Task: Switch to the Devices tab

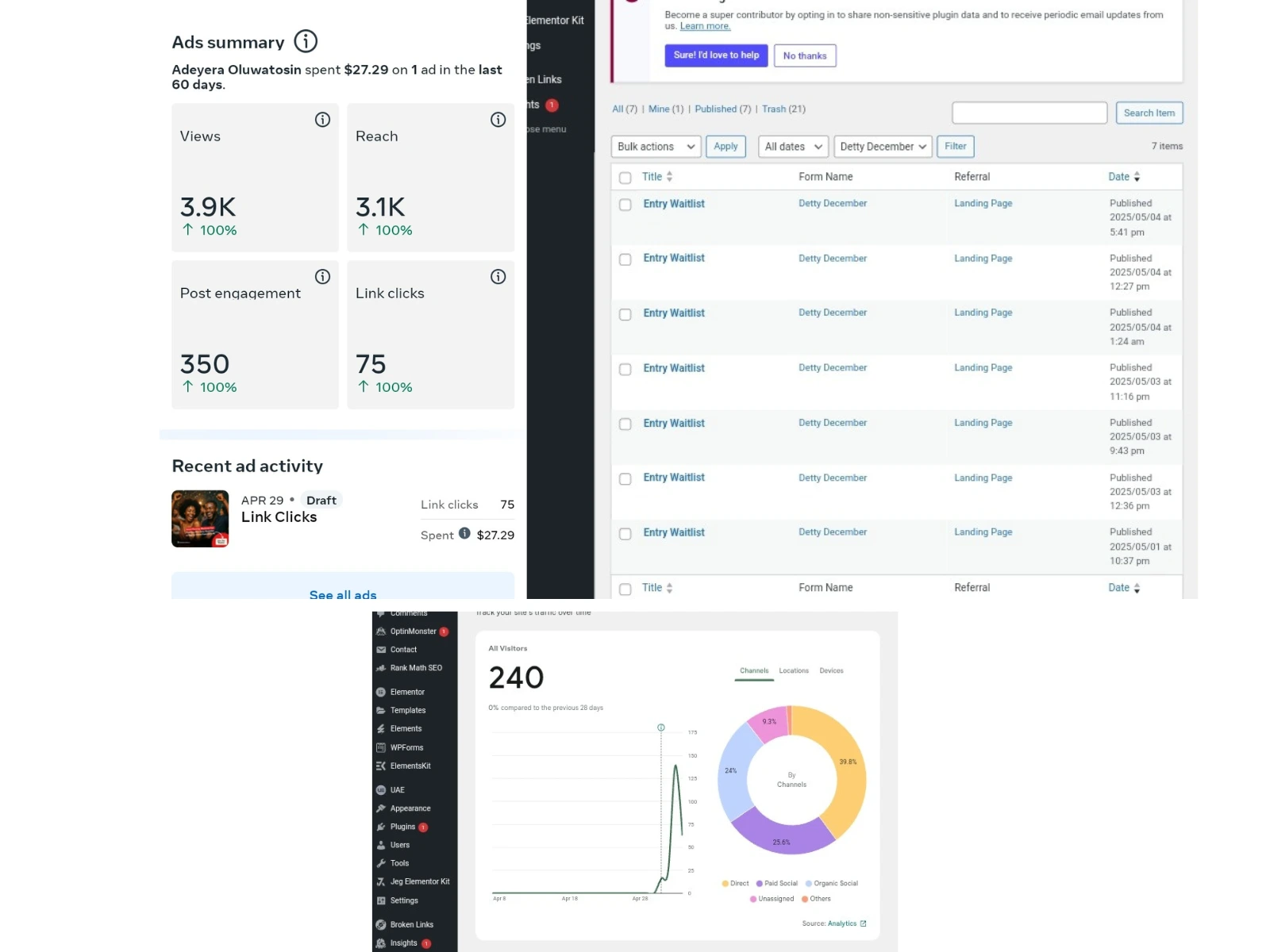Action: click(x=831, y=671)
